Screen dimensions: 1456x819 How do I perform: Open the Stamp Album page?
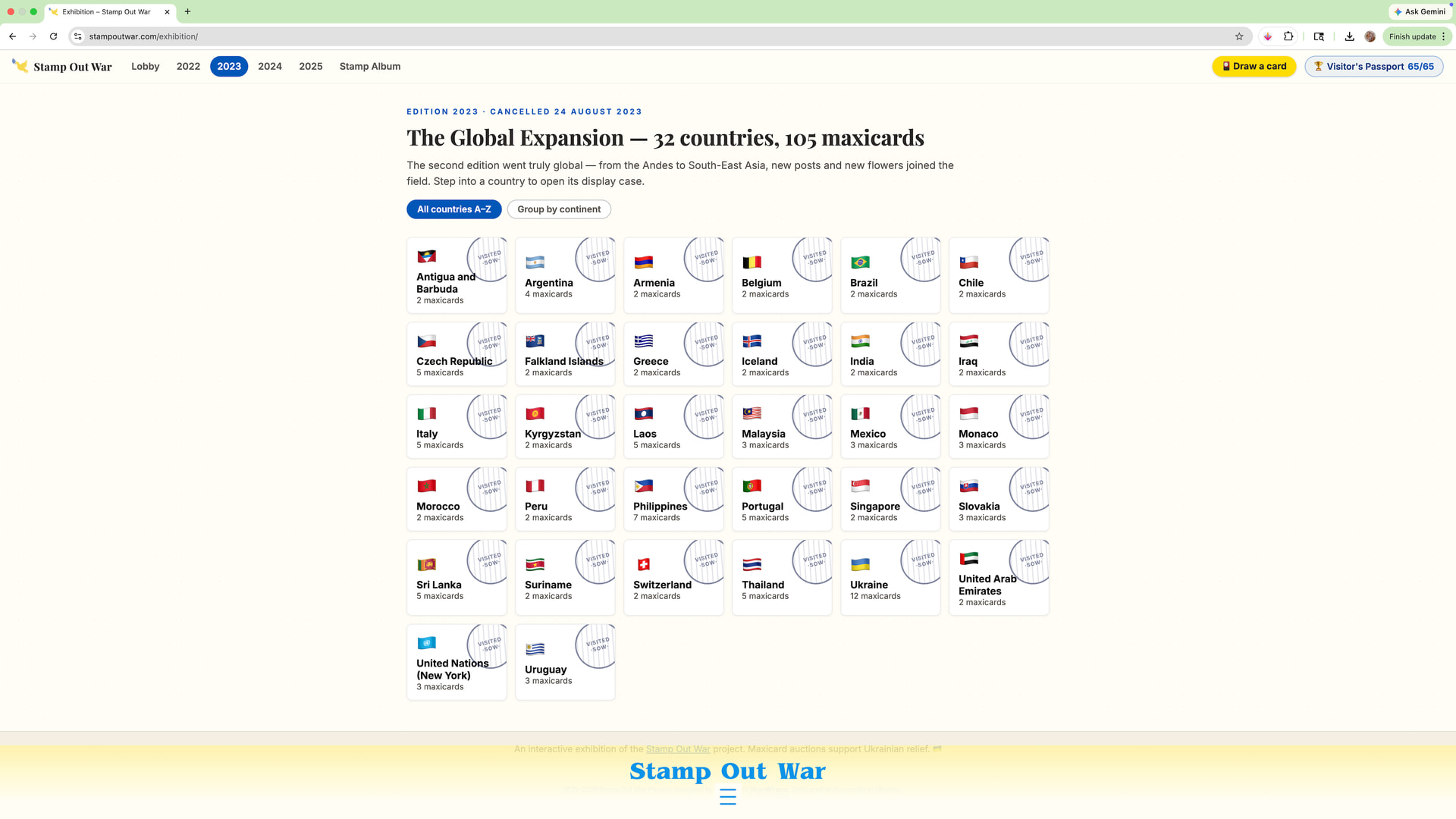point(370,67)
